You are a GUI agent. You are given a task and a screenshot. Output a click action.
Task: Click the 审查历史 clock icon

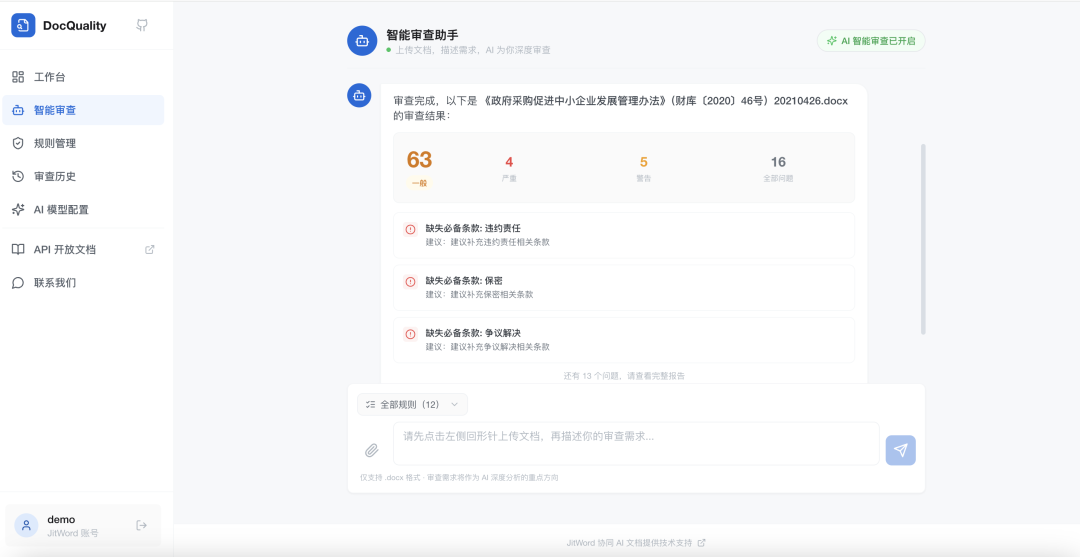click(x=18, y=176)
